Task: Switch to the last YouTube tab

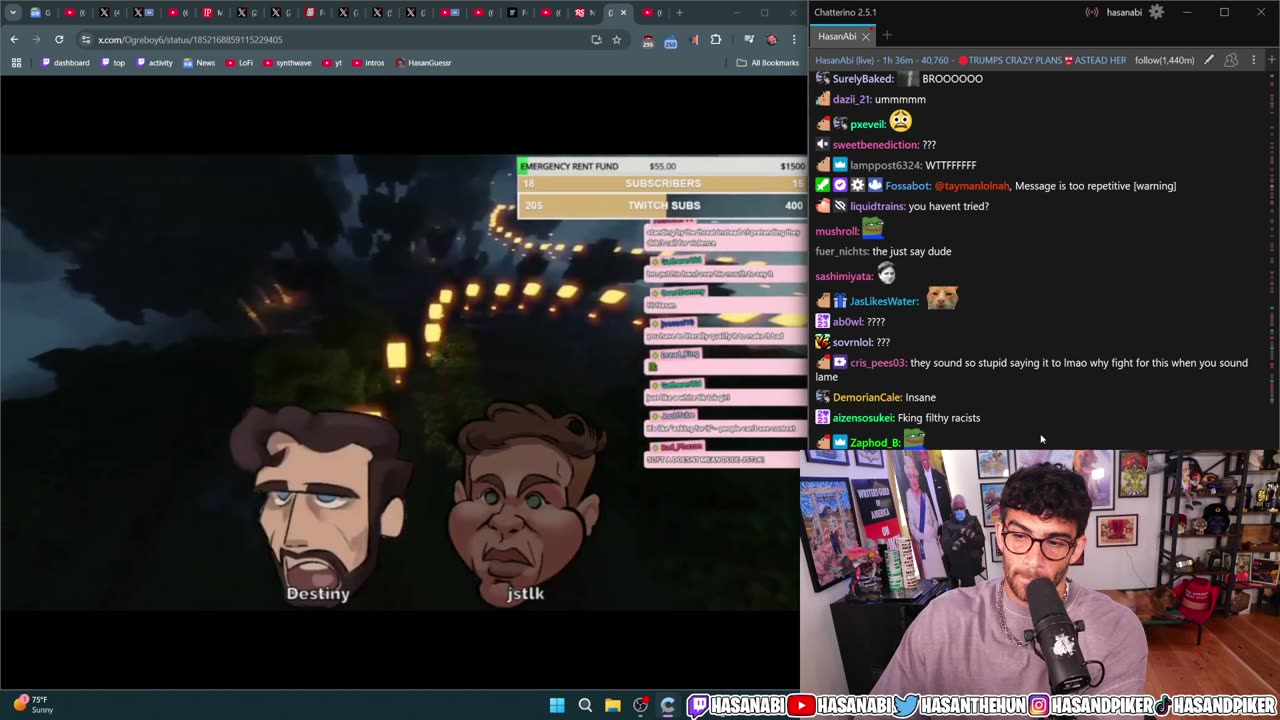Action: click(651, 13)
